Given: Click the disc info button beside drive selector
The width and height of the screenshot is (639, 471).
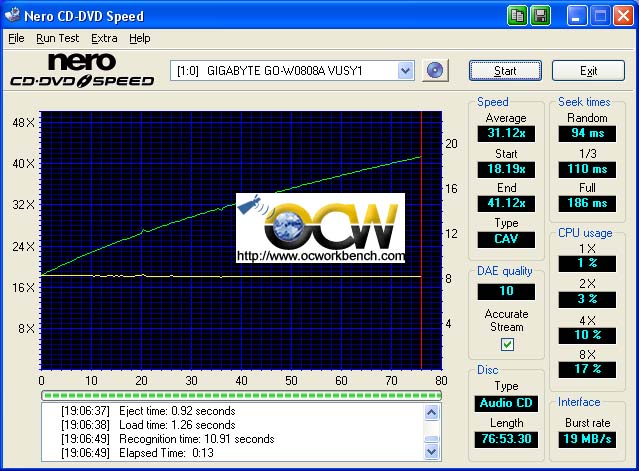Looking at the screenshot, I should pos(435,70).
